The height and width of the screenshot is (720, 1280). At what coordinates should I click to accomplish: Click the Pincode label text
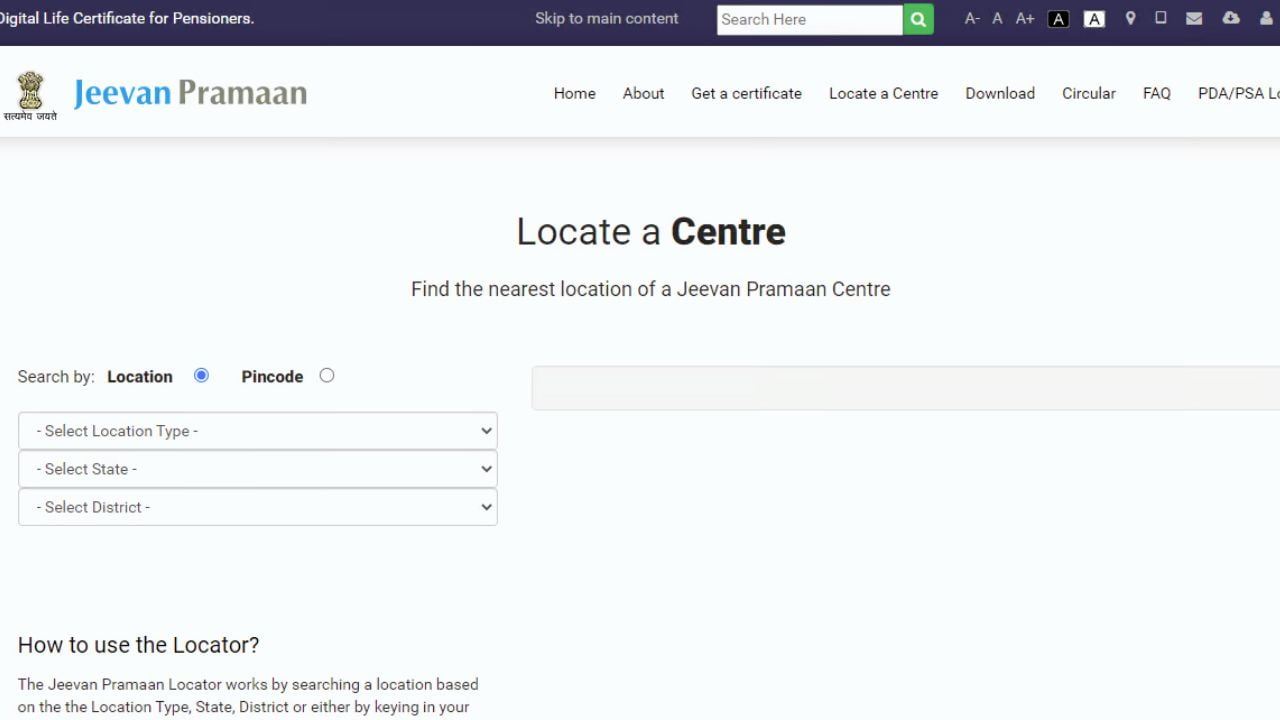click(x=272, y=376)
